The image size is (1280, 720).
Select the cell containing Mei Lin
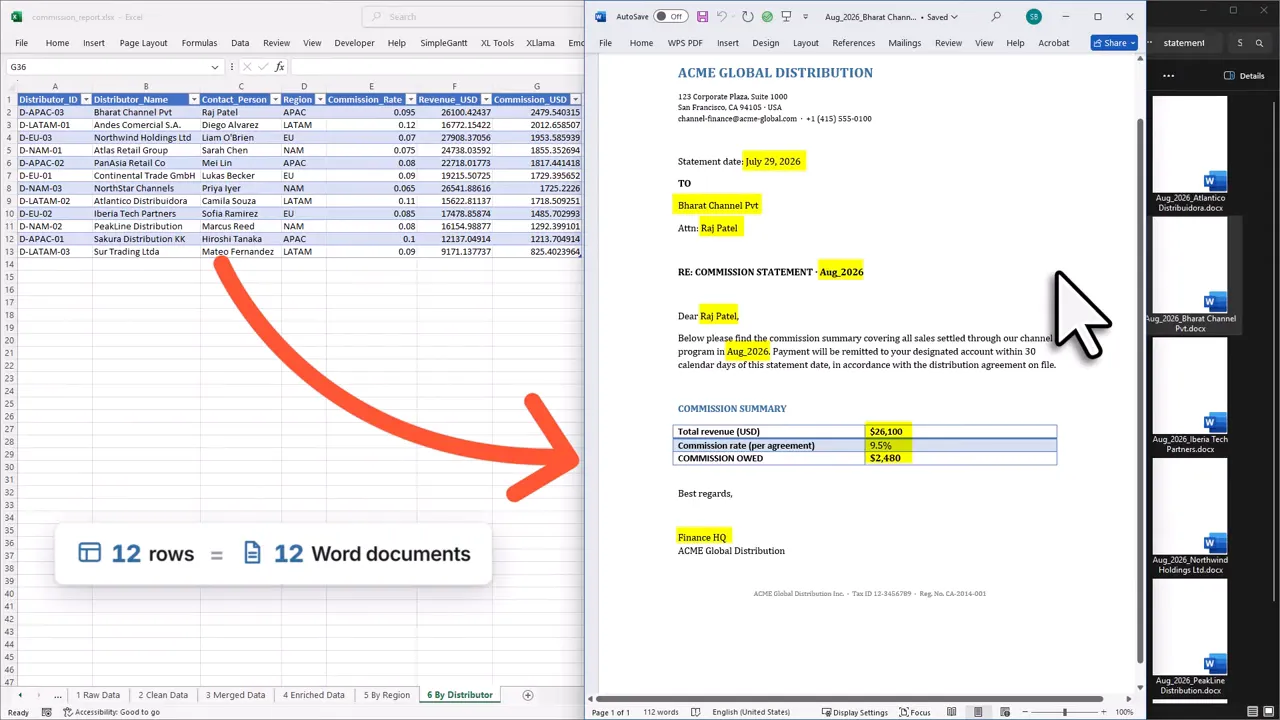click(240, 163)
